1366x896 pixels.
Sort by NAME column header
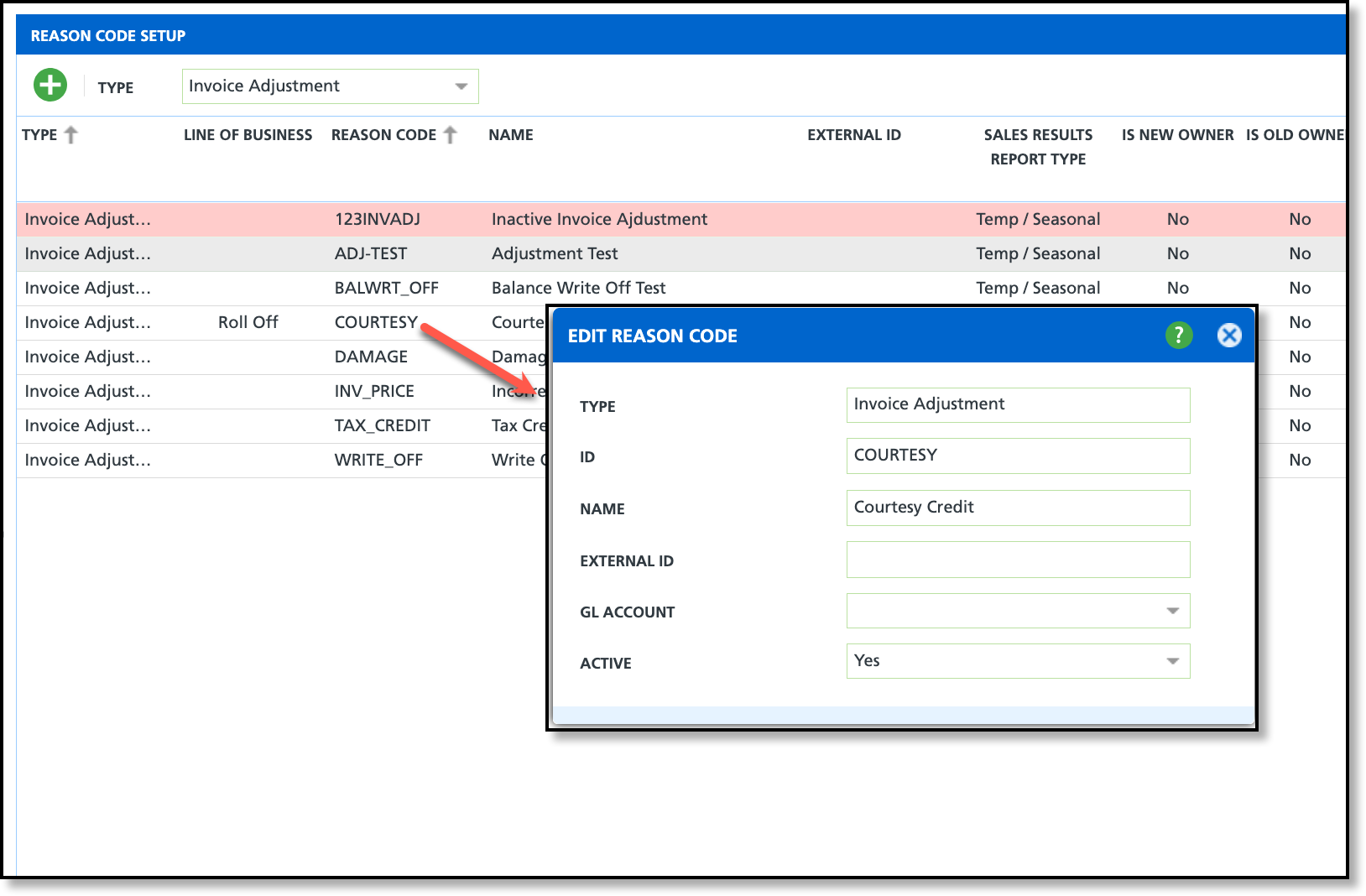pos(511,135)
